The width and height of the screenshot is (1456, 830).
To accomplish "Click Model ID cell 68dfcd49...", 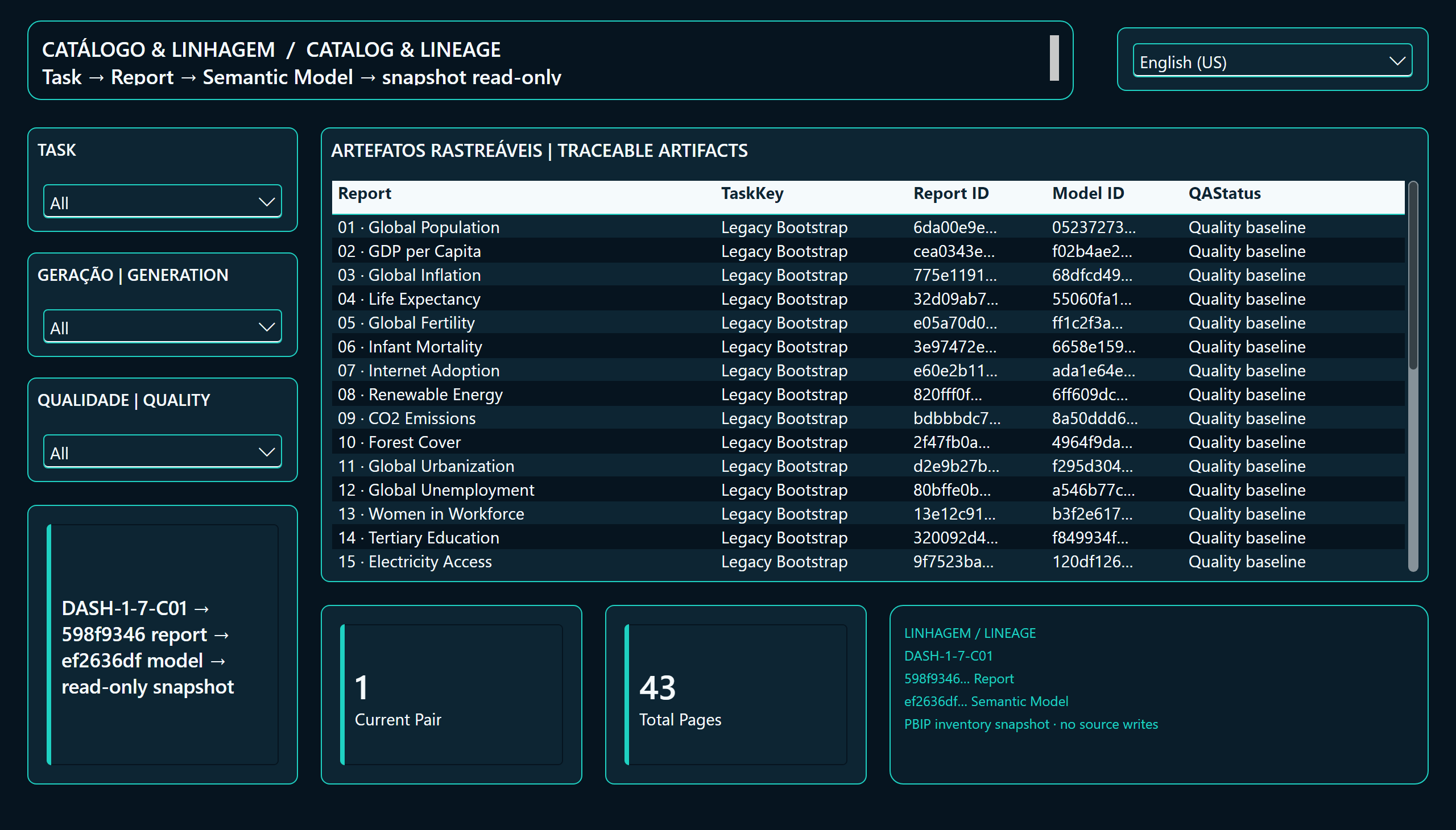I will [x=1092, y=275].
